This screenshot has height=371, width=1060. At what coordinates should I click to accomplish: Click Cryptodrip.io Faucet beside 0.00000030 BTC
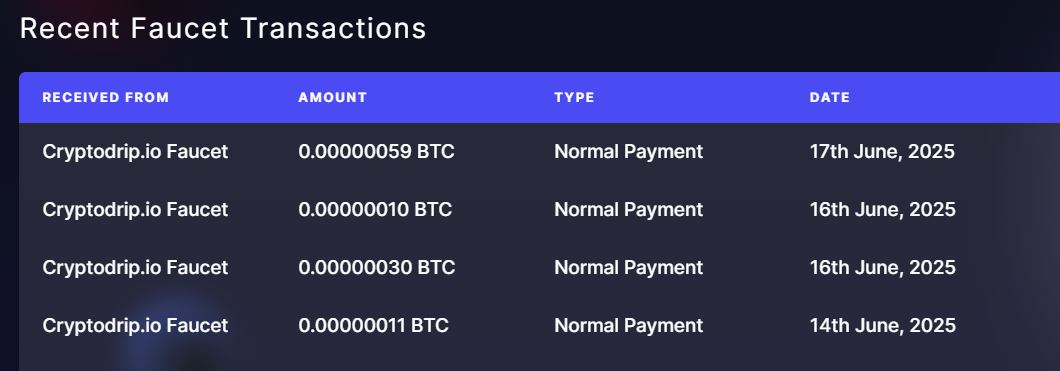tap(135, 268)
